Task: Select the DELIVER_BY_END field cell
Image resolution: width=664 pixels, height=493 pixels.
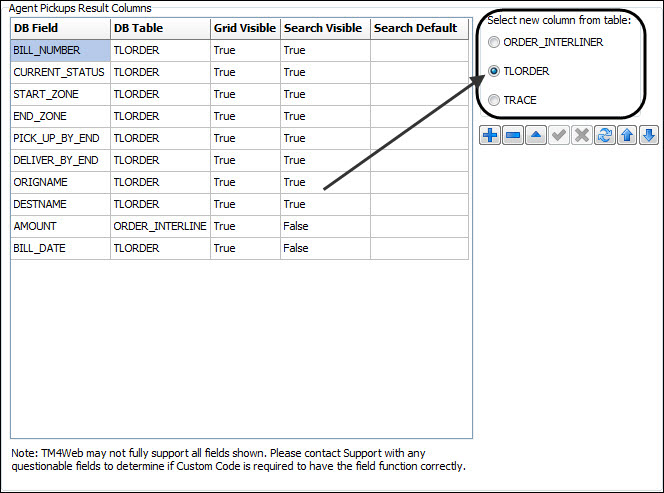Action: [x=61, y=161]
